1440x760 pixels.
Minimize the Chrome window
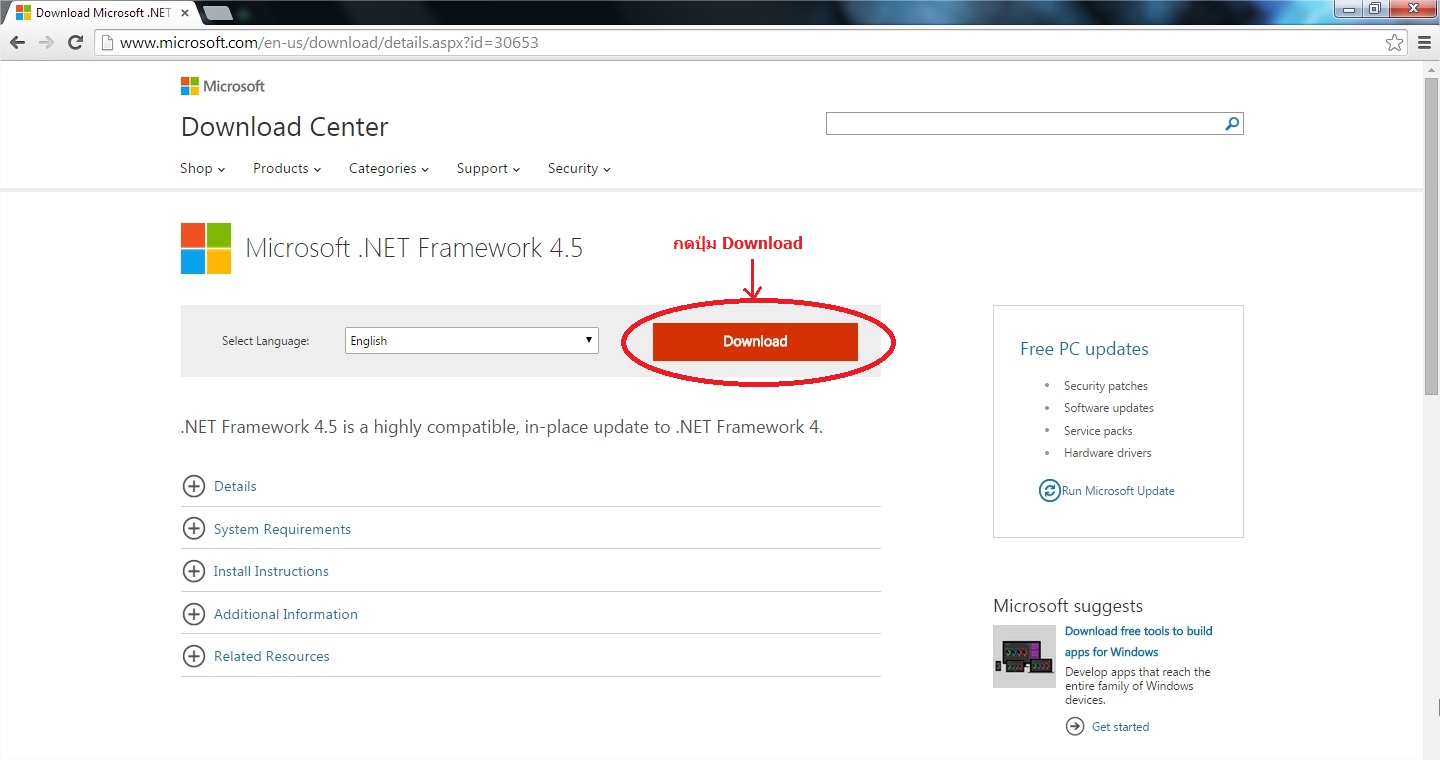pyautogui.click(x=1349, y=9)
